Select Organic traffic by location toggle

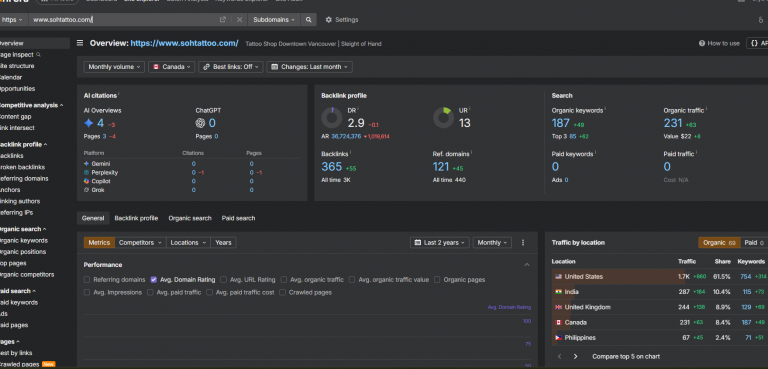pyautogui.click(x=720, y=243)
